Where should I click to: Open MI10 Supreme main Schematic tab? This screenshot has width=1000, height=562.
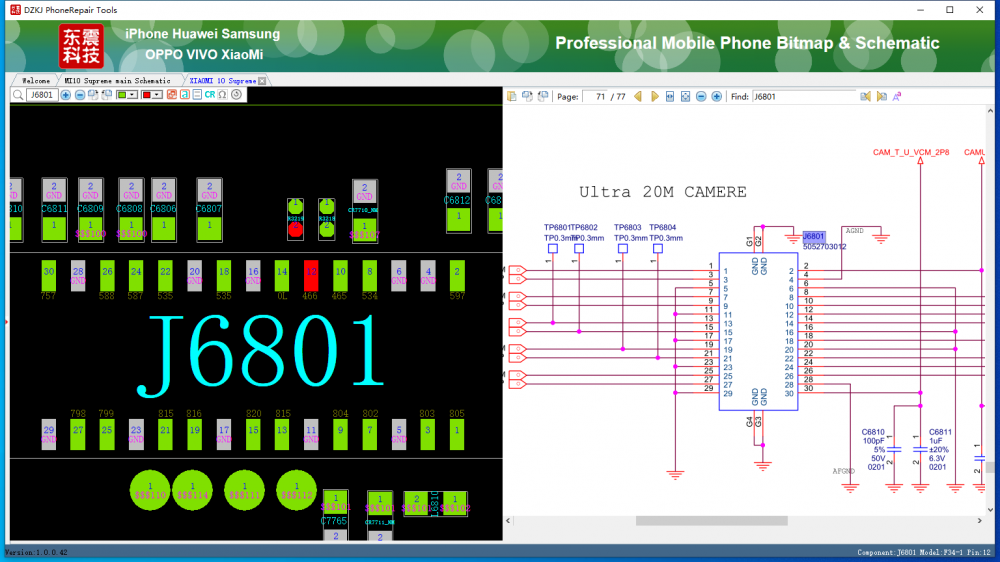(118, 80)
